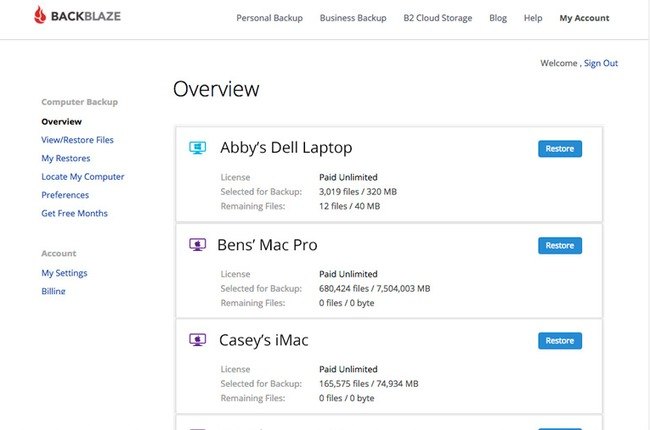Restore Casey's iMac
Viewport: 650px width, 430px height.
tap(560, 340)
